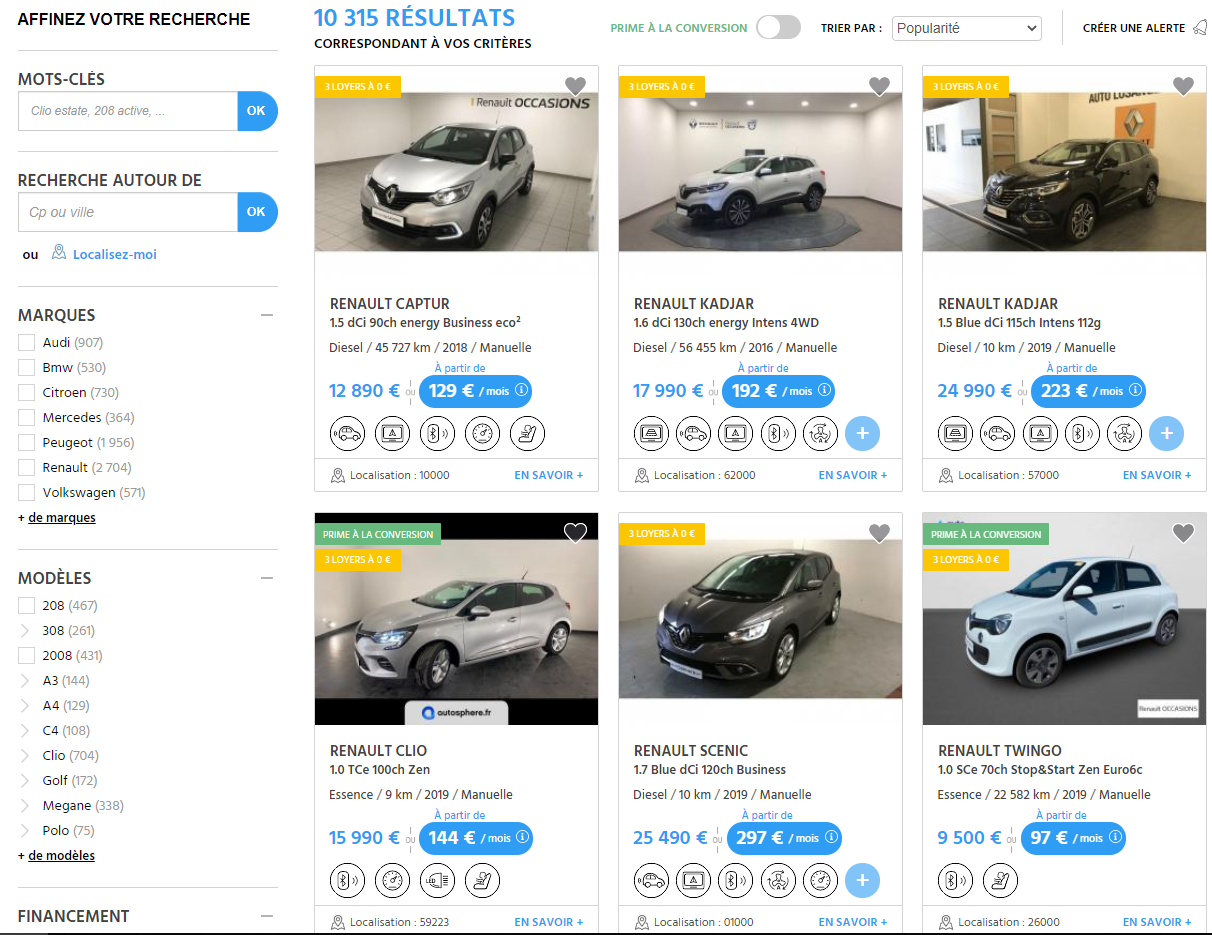Check the Peugeot brand checkbox
The height and width of the screenshot is (935, 1212).
(27, 443)
